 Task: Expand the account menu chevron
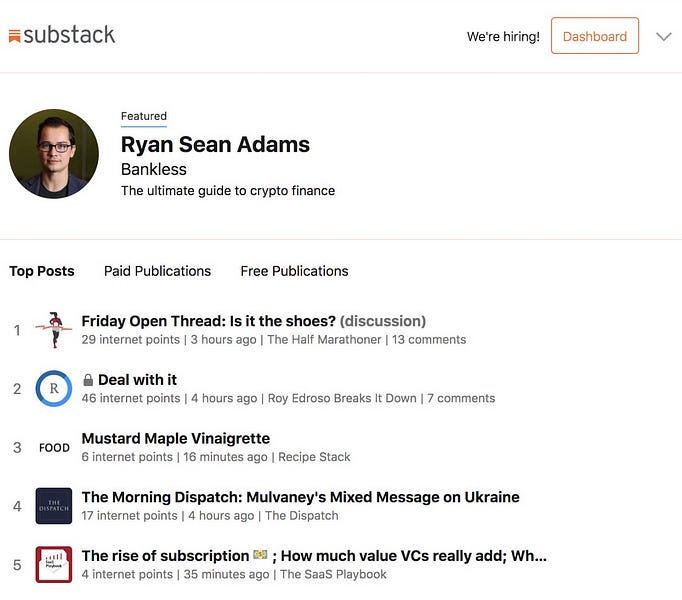[x=663, y=37]
